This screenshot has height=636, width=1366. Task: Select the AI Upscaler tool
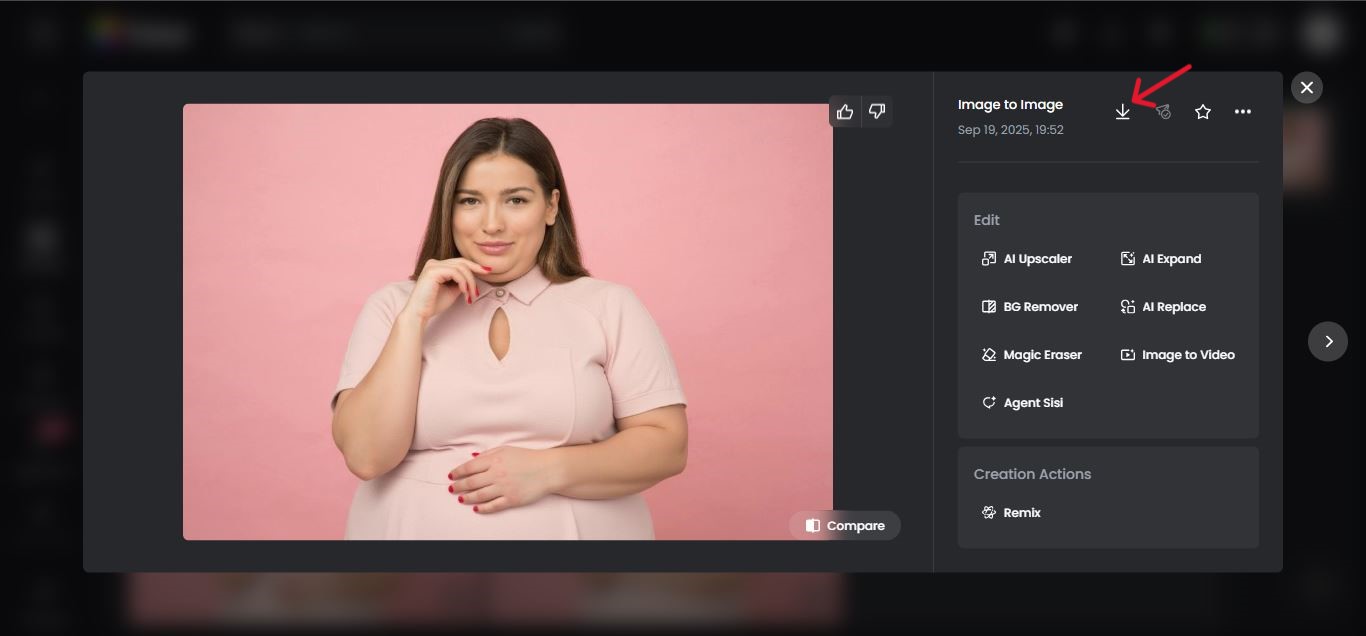(x=1037, y=258)
